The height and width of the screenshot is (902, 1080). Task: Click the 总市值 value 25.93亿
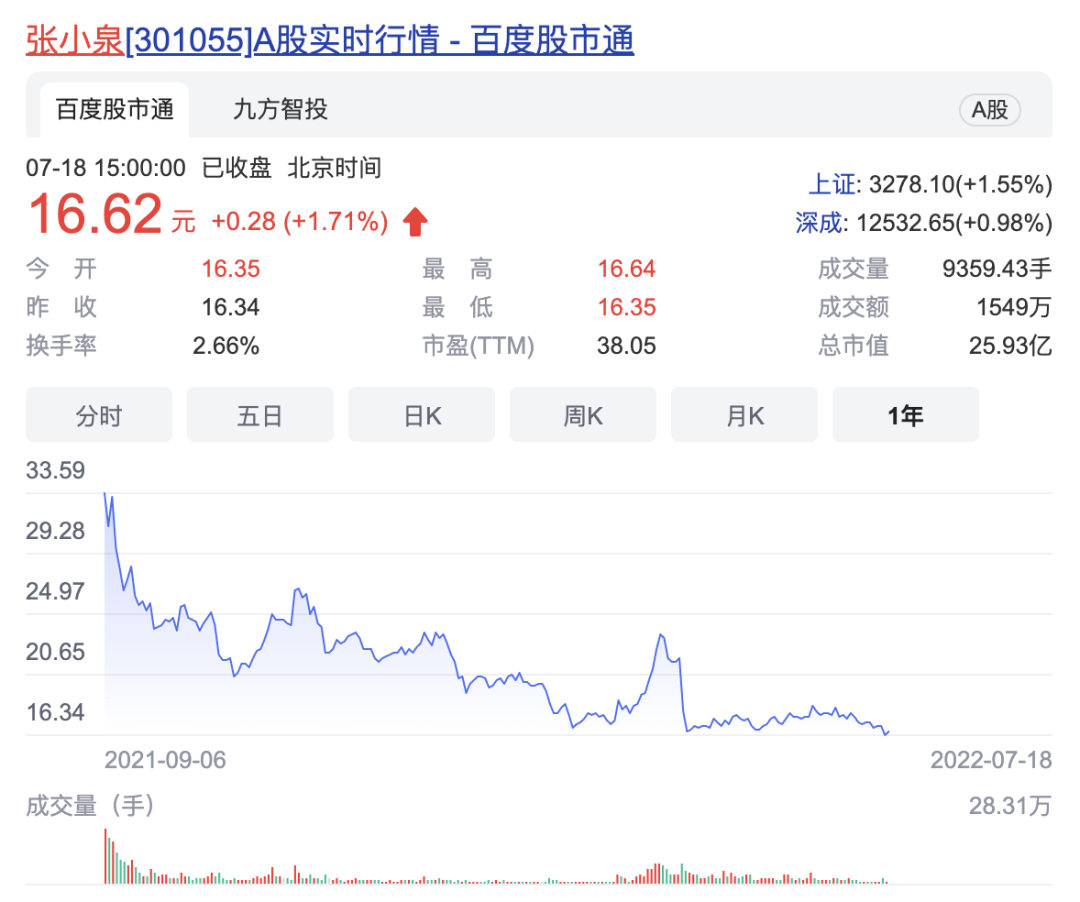click(1010, 346)
